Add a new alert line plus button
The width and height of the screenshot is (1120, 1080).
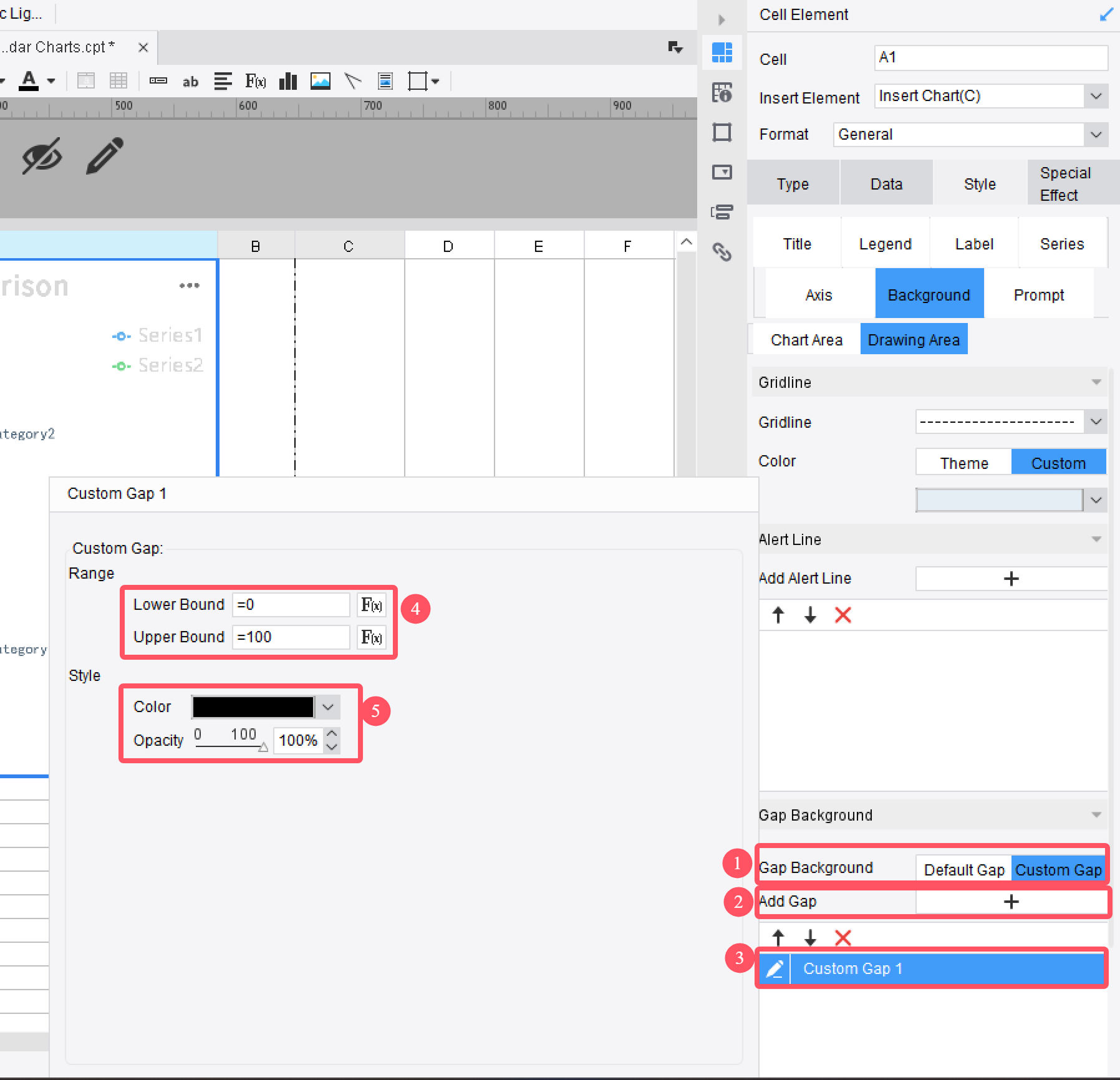(x=1011, y=579)
